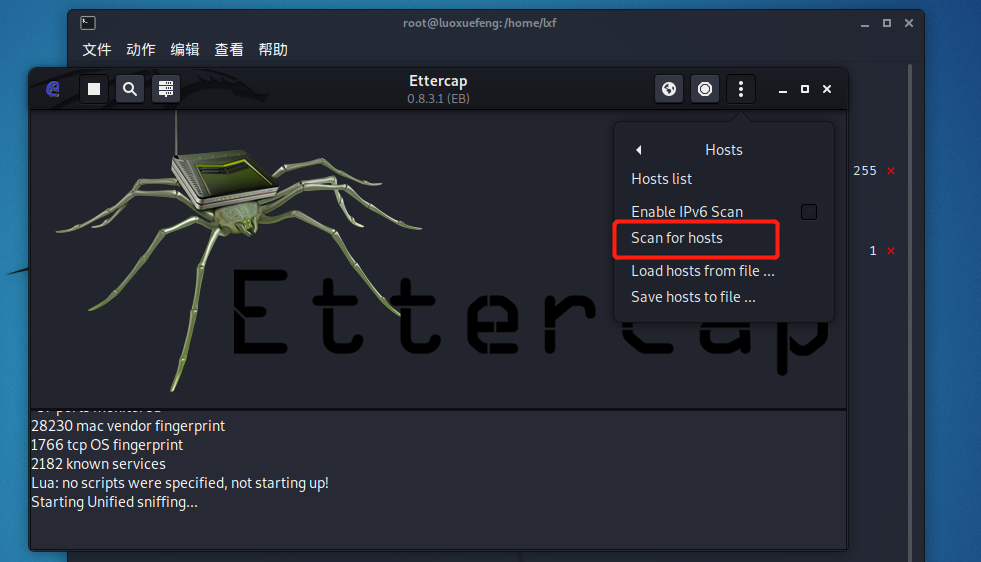Viewport: 981px width, 562px height.
Task: Open terminal 文件 menu
Action: 97,49
